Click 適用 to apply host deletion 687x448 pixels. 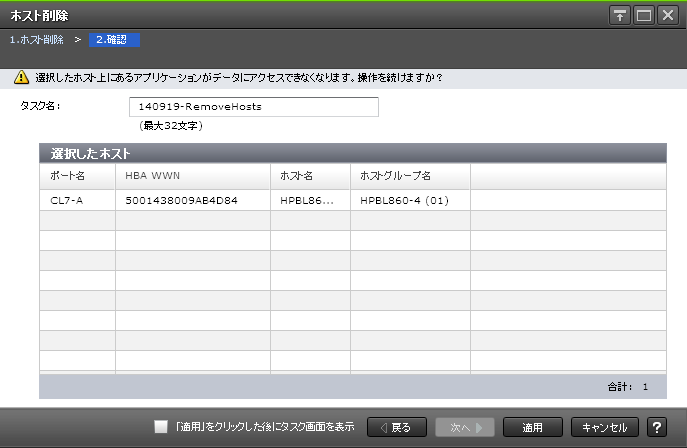[x=533, y=427]
